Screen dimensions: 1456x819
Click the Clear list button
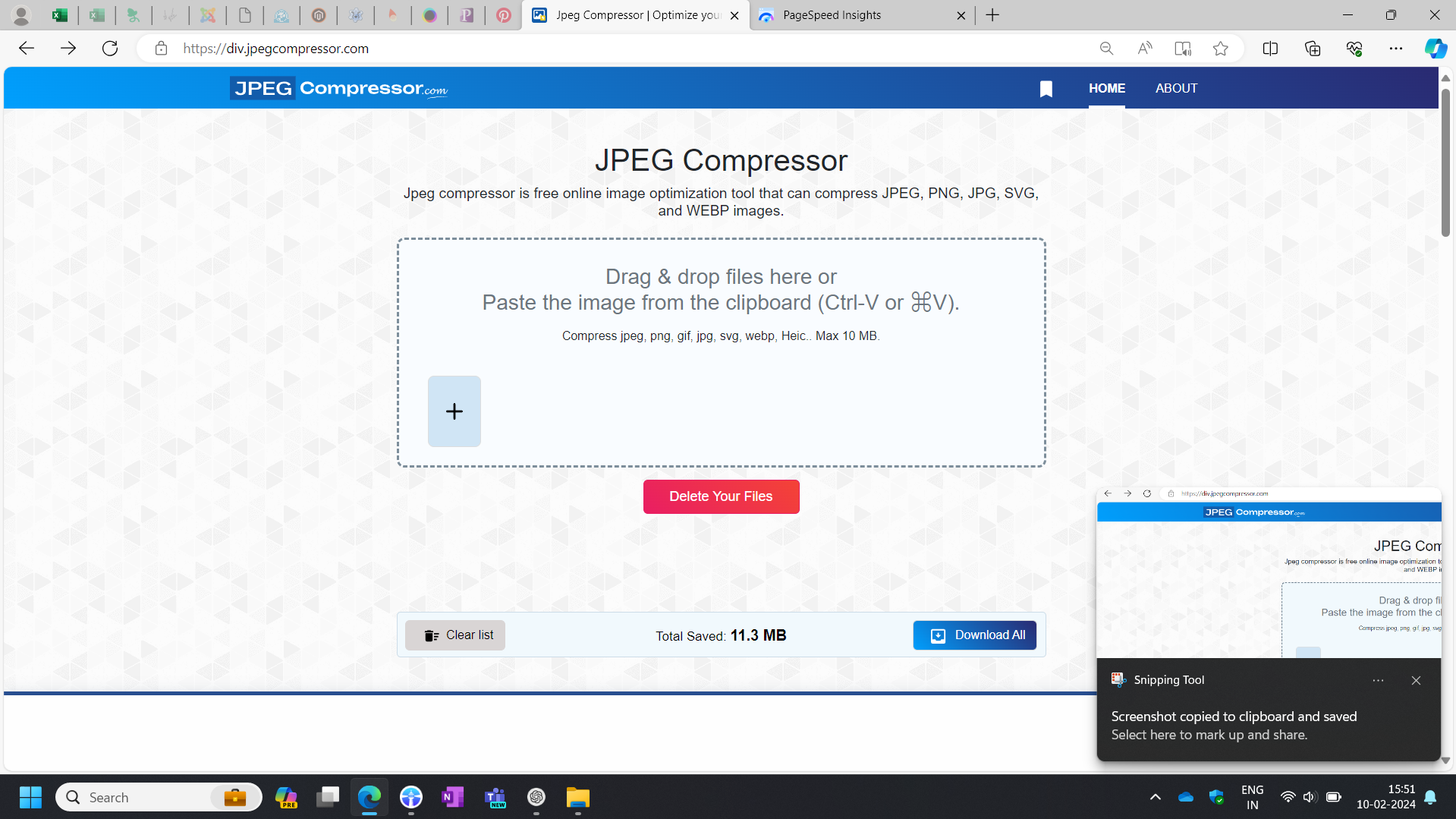pos(455,635)
